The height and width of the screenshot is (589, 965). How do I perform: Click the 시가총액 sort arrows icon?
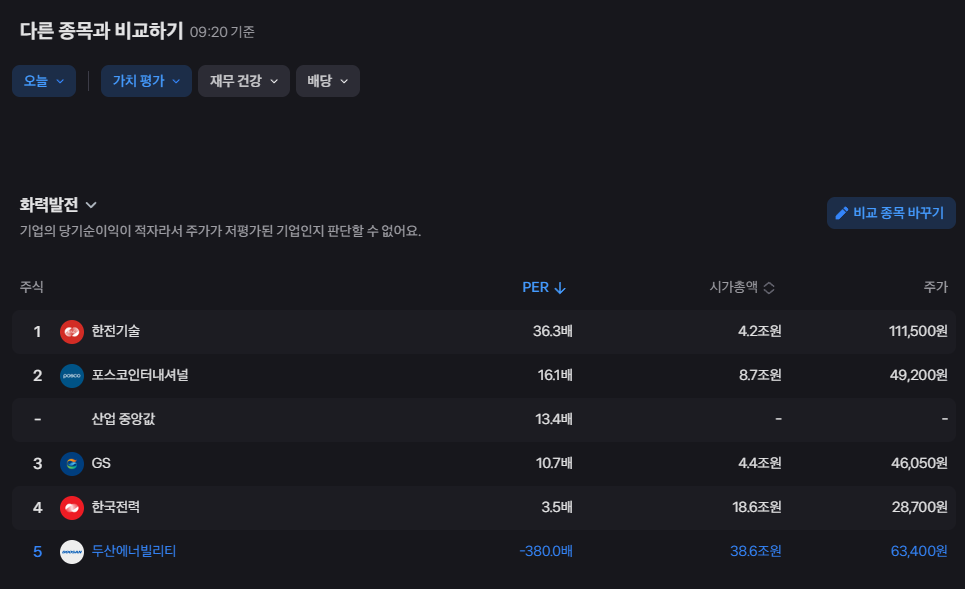tap(769, 287)
